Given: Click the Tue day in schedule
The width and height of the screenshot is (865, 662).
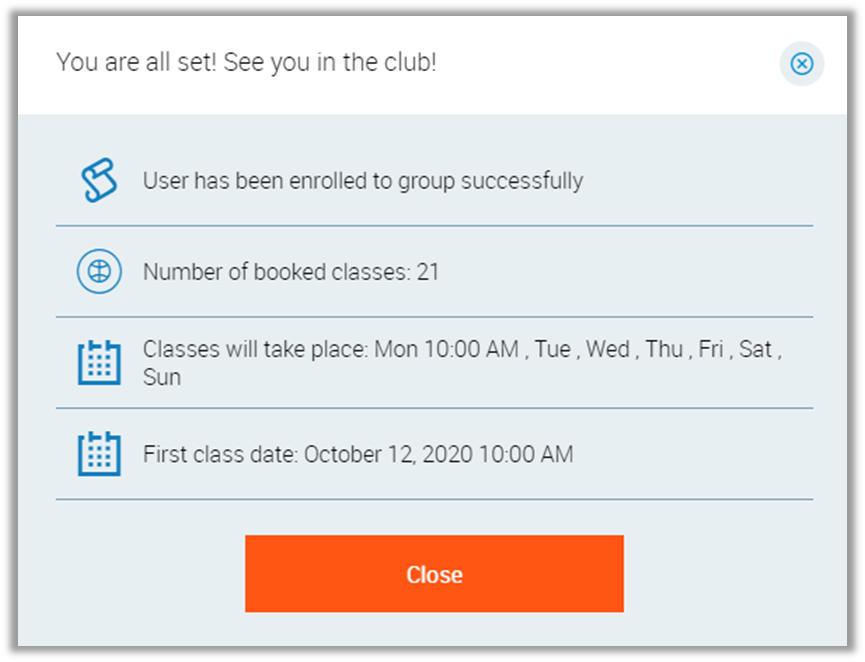Looking at the screenshot, I should click(x=553, y=350).
